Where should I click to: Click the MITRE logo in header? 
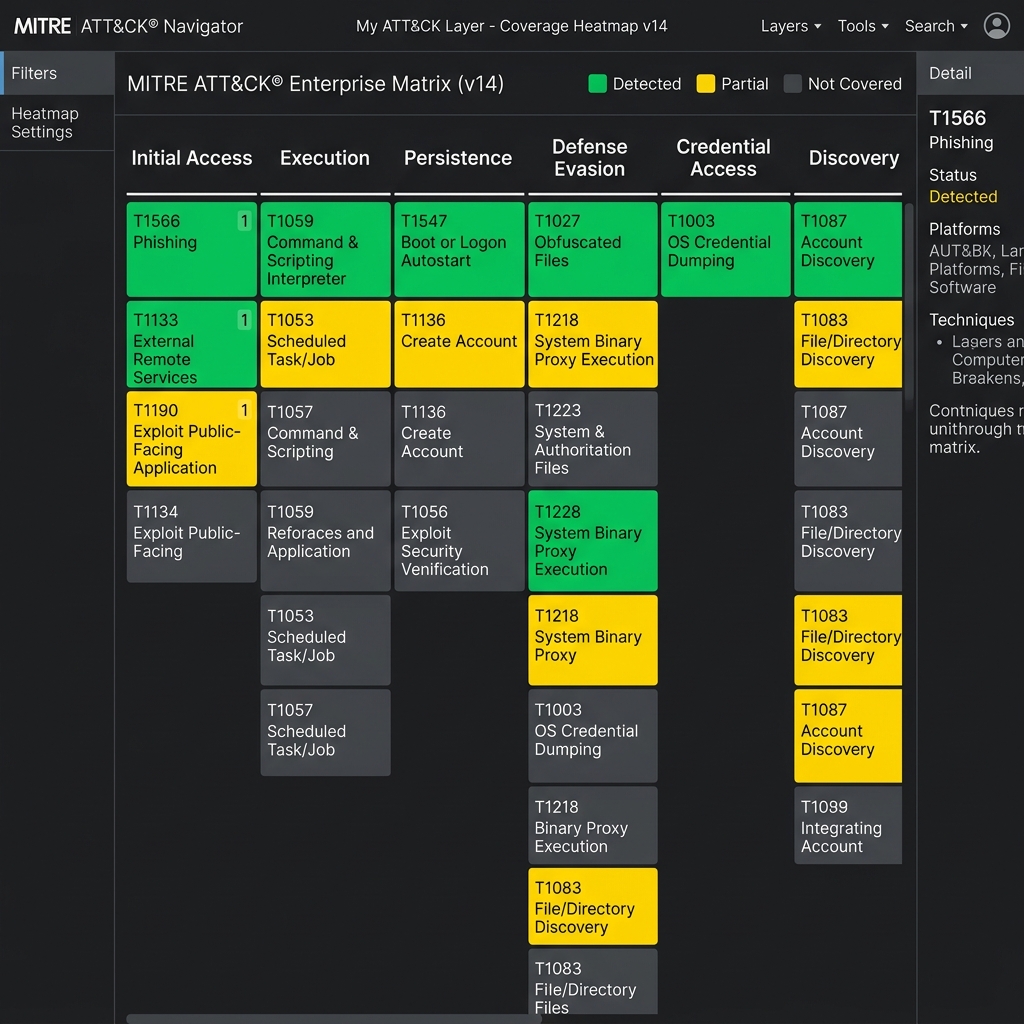point(42,26)
